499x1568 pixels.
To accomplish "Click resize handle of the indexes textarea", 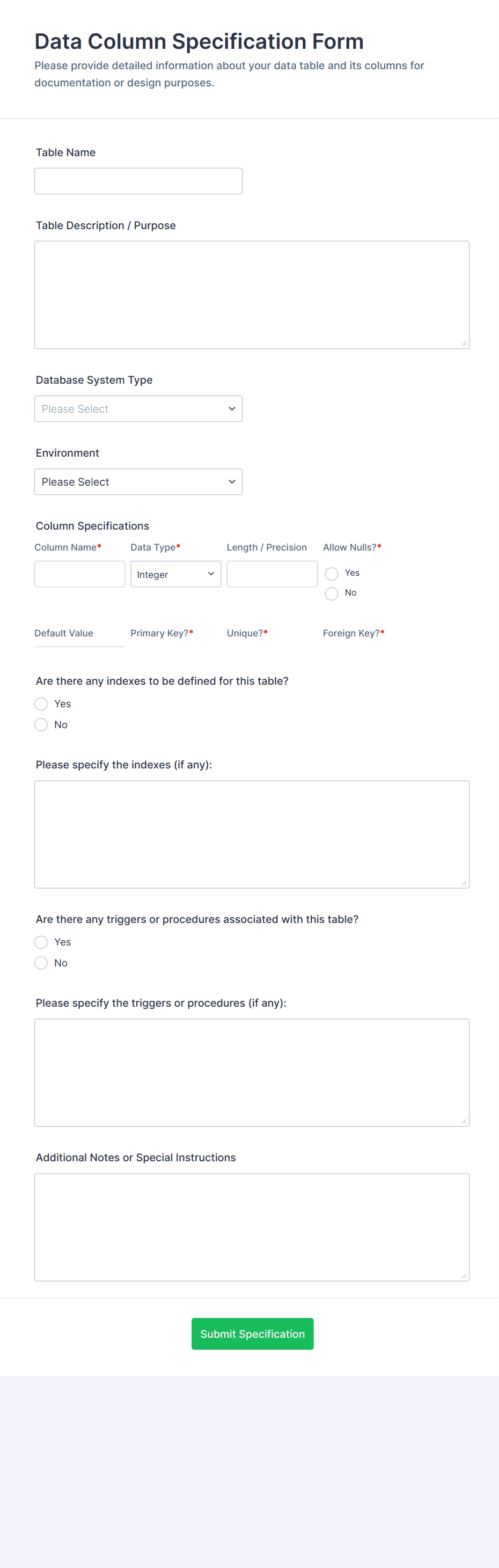I will pyautogui.click(x=464, y=883).
